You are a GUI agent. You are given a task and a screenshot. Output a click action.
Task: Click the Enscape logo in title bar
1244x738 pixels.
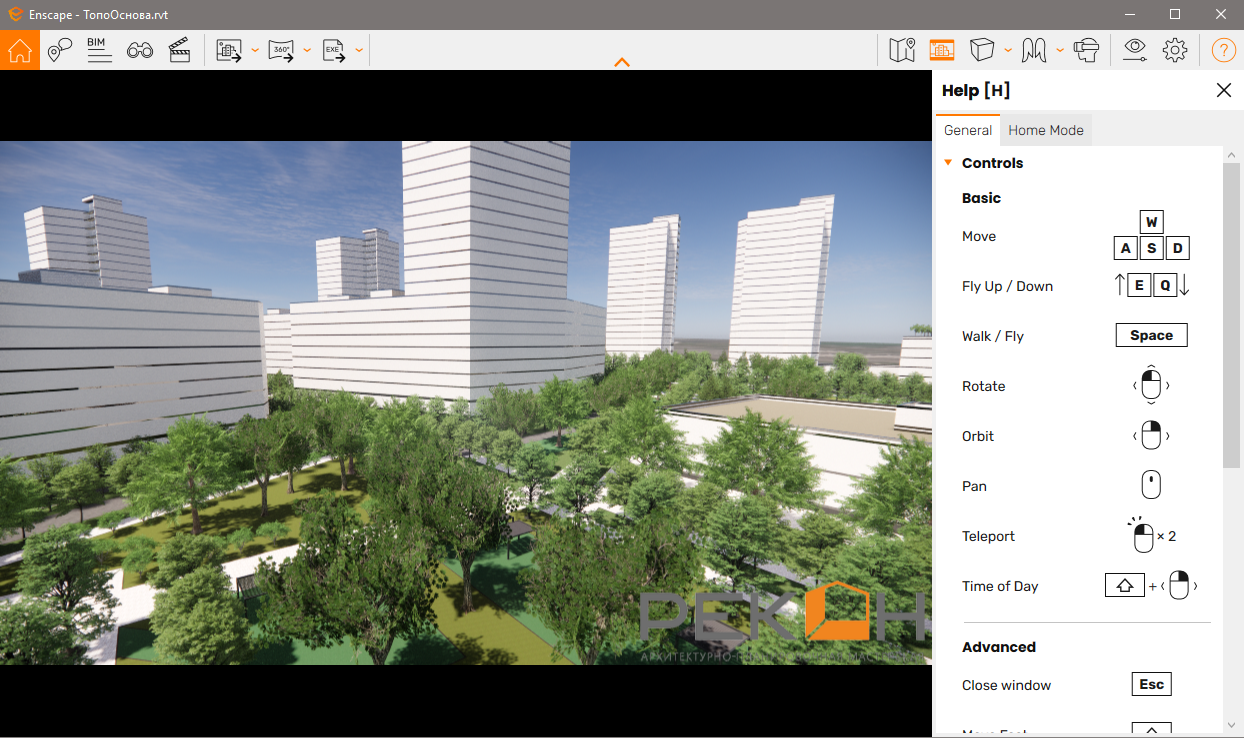point(15,15)
